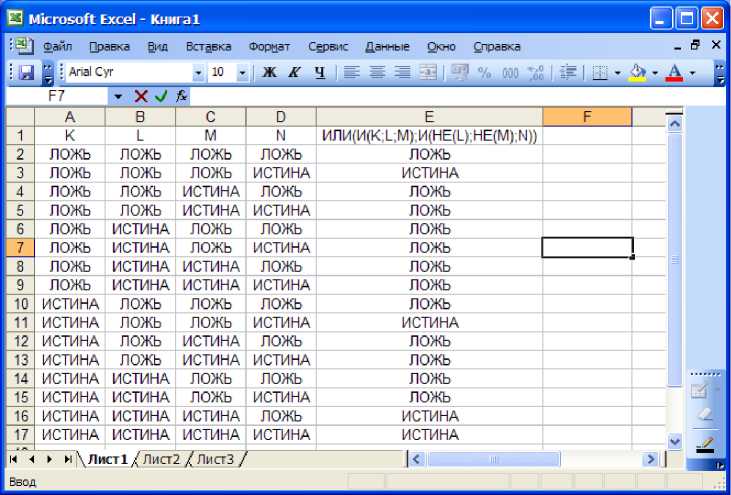Click horizontal scrollbar right arrow
This screenshot has width=731, height=495.
(649, 460)
